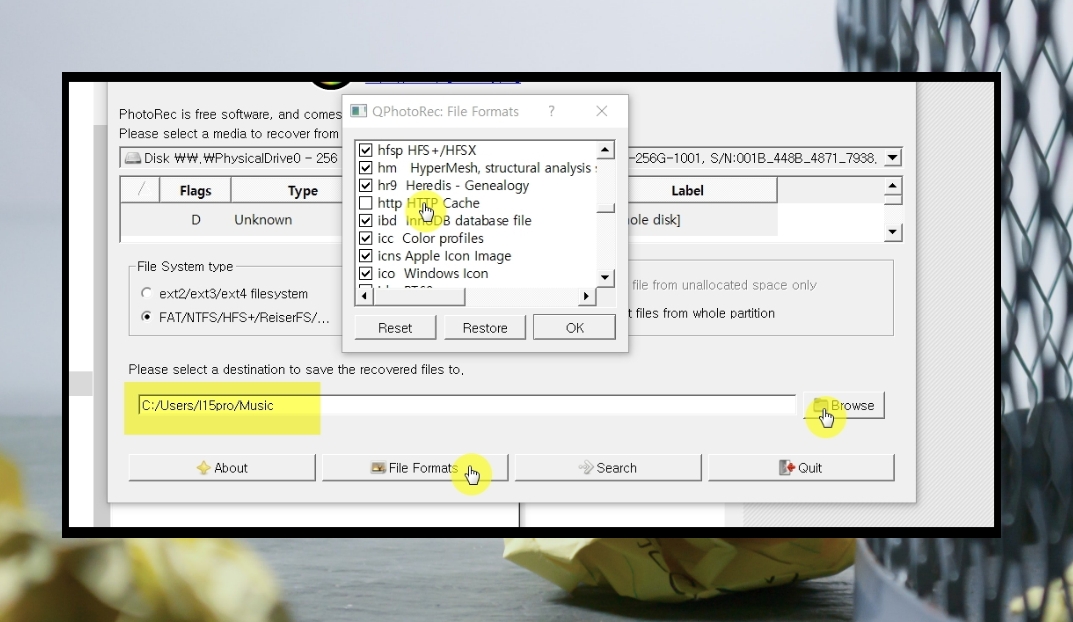This screenshot has width=1073, height=622.
Task: Click the format list scroll right arrow
Action: pos(586,296)
